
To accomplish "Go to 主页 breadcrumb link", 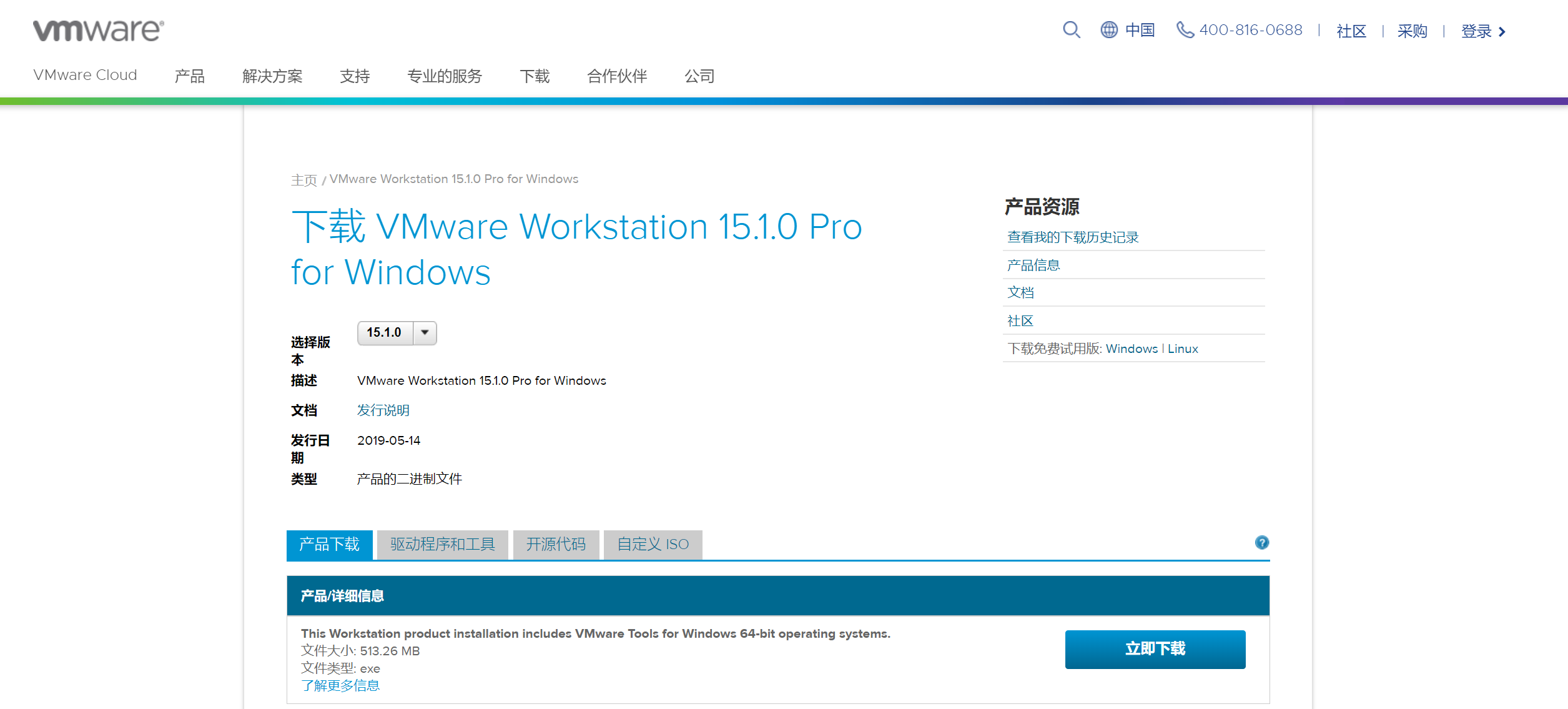I will coord(304,180).
